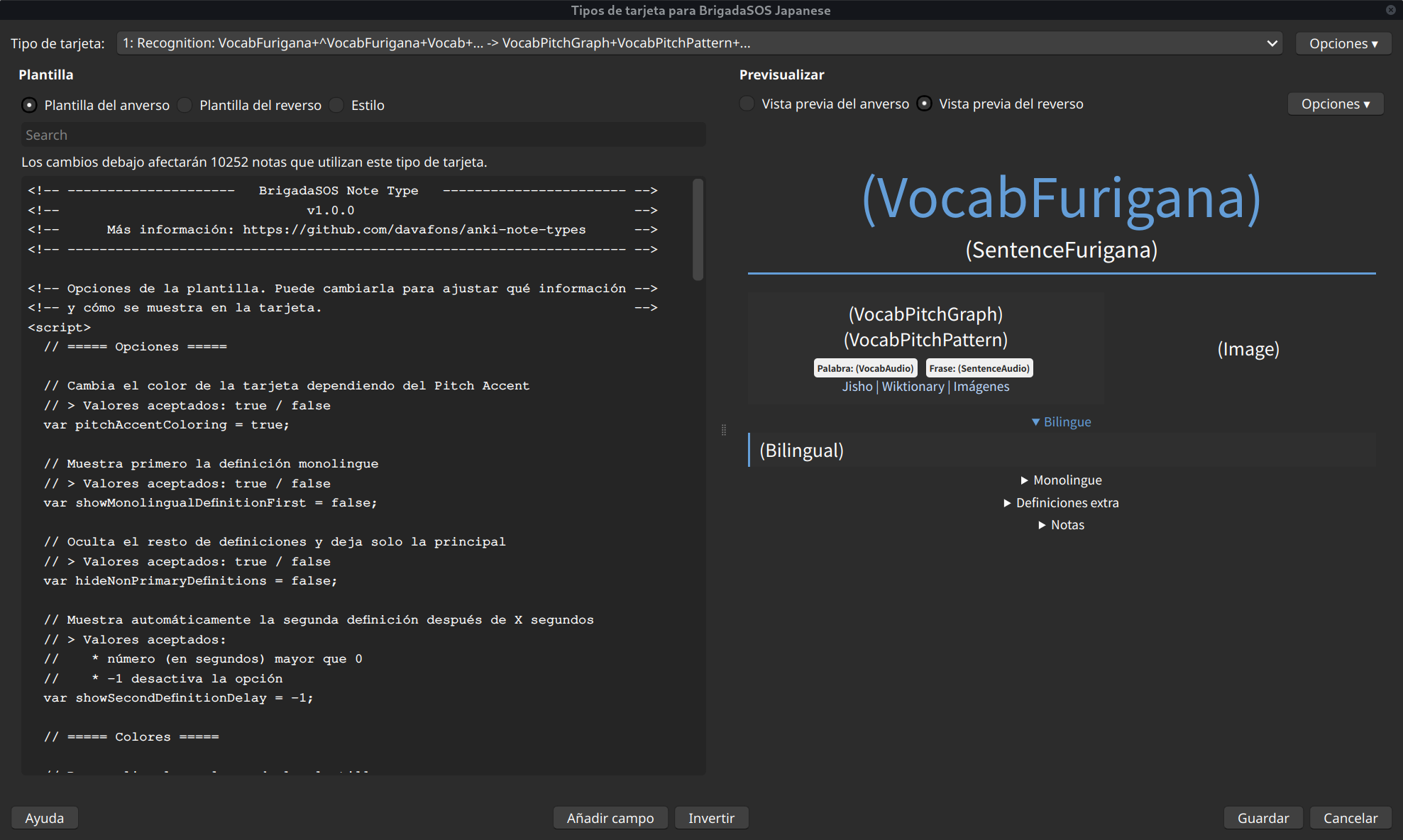Expand the Notas section
The height and width of the screenshot is (840, 1403).
[1061, 525]
